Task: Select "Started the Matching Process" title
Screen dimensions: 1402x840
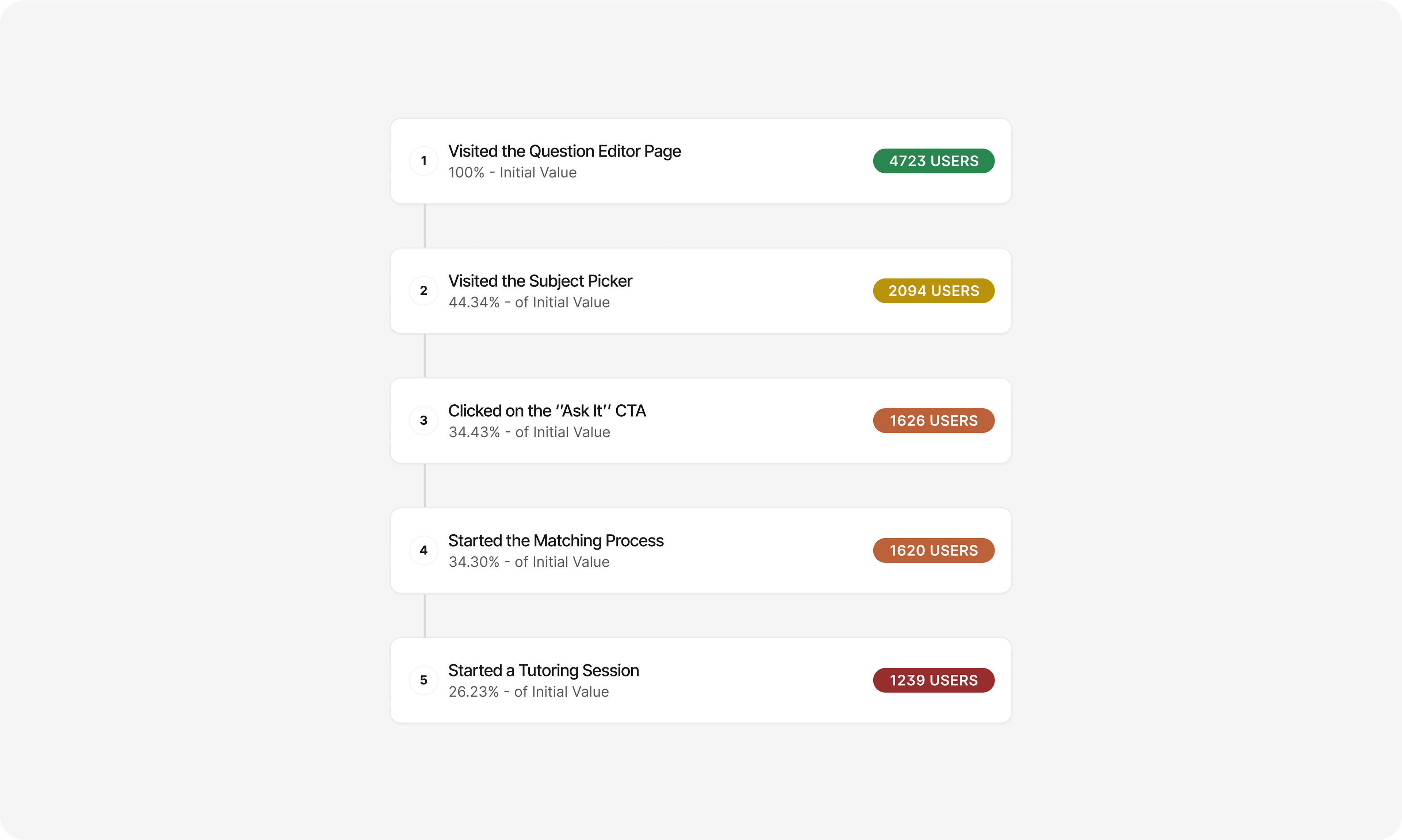Action: [x=555, y=540]
